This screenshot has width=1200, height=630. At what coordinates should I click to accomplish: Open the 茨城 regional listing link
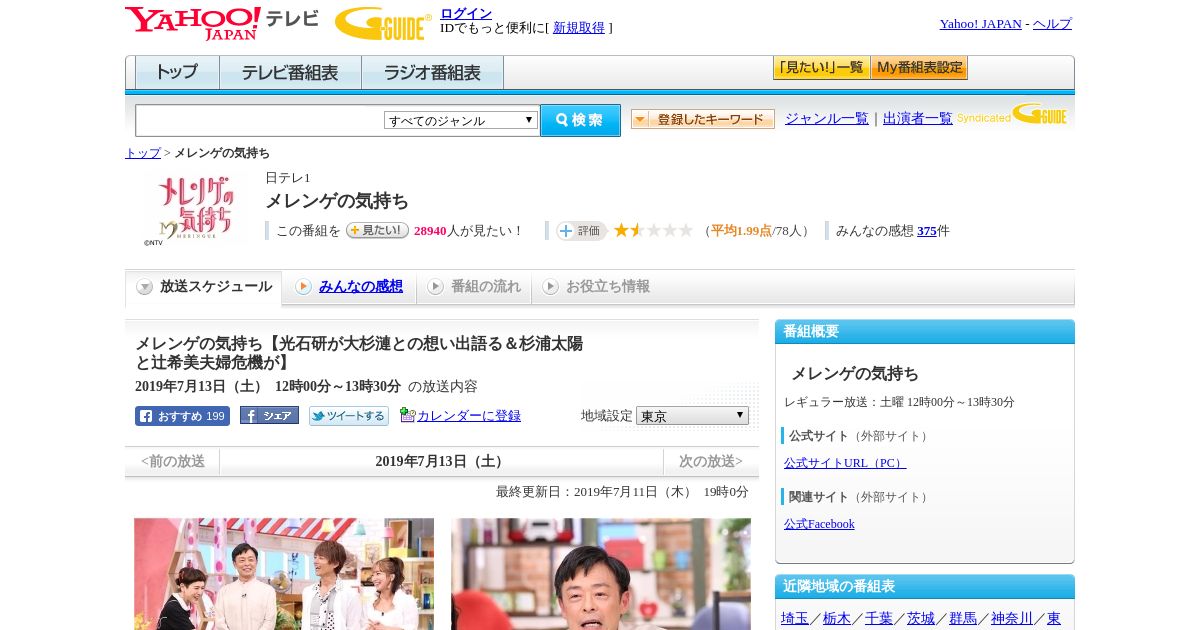(921, 619)
